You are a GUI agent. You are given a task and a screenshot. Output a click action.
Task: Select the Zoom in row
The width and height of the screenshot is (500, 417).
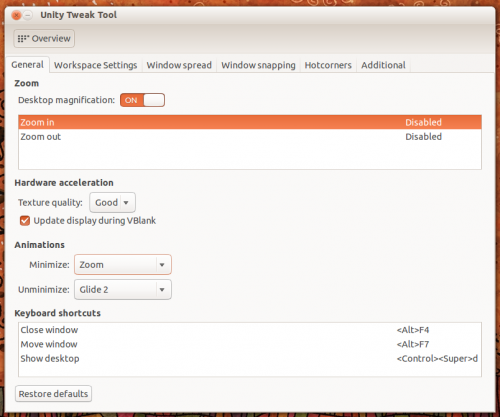point(250,122)
